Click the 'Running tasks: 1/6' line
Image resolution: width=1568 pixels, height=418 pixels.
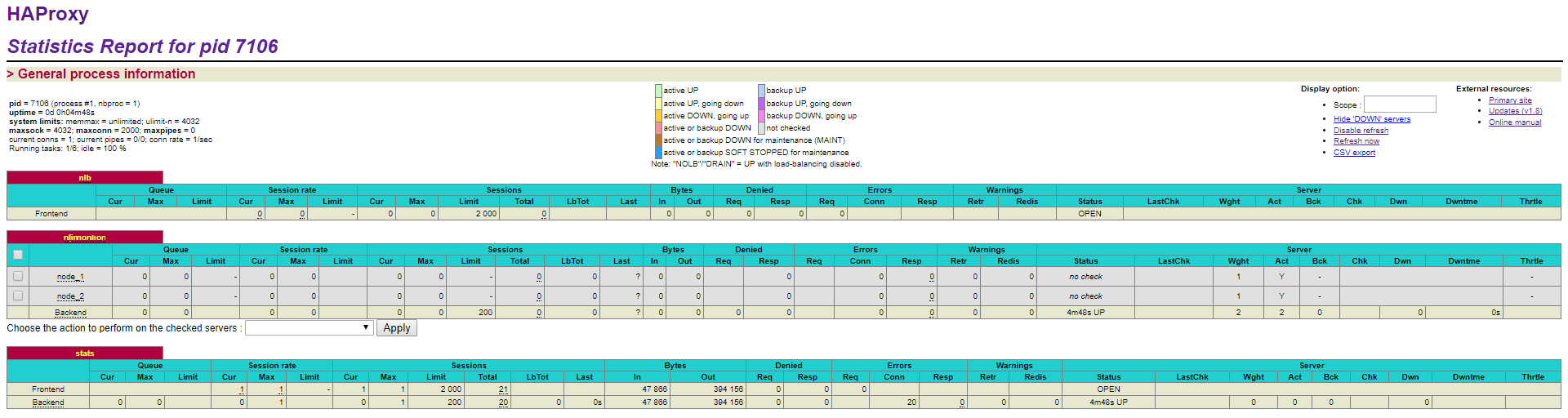coord(68,149)
